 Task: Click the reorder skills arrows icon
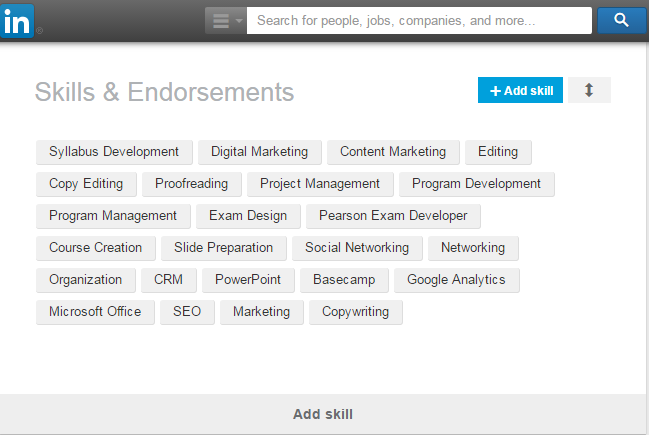pyautogui.click(x=589, y=90)
